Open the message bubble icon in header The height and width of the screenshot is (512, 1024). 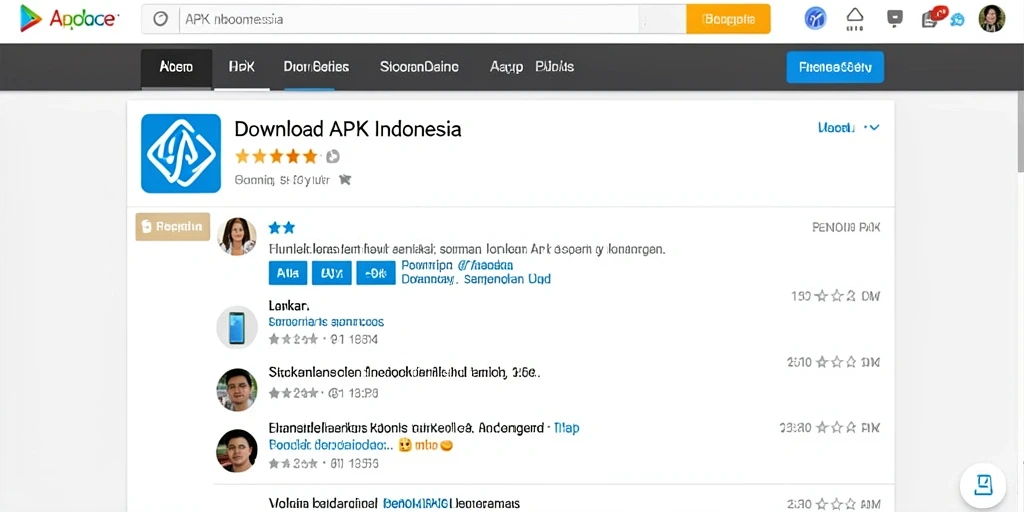[895, 18]
